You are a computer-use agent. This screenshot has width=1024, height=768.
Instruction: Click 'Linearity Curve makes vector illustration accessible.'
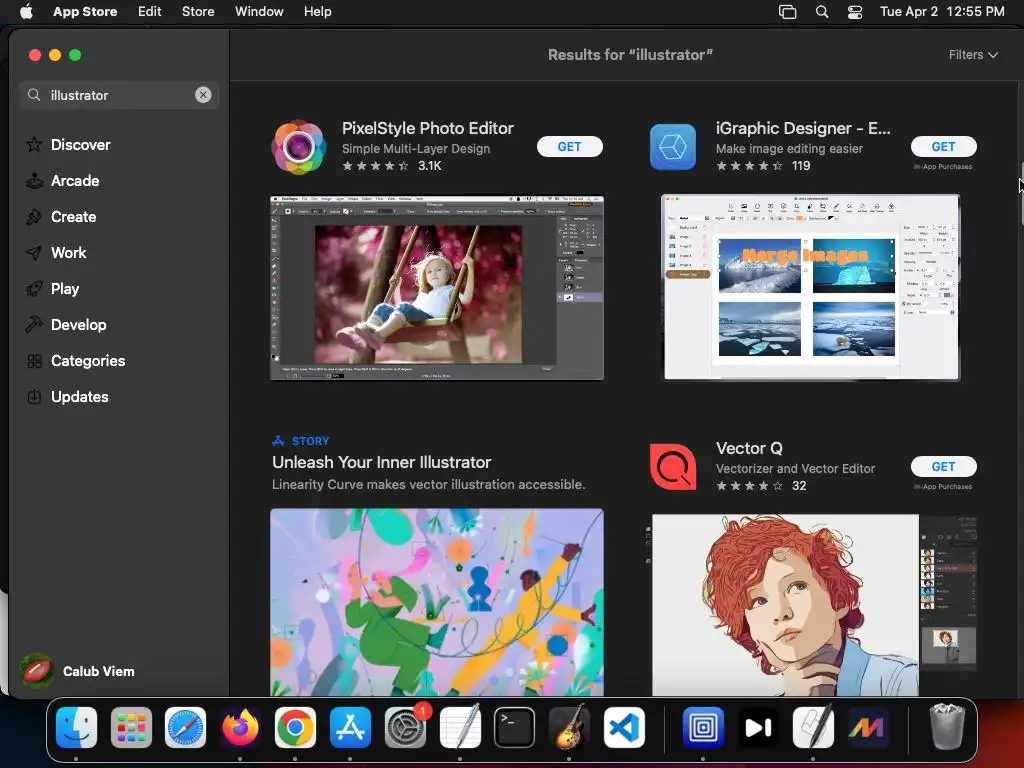[x=428, y=485]
